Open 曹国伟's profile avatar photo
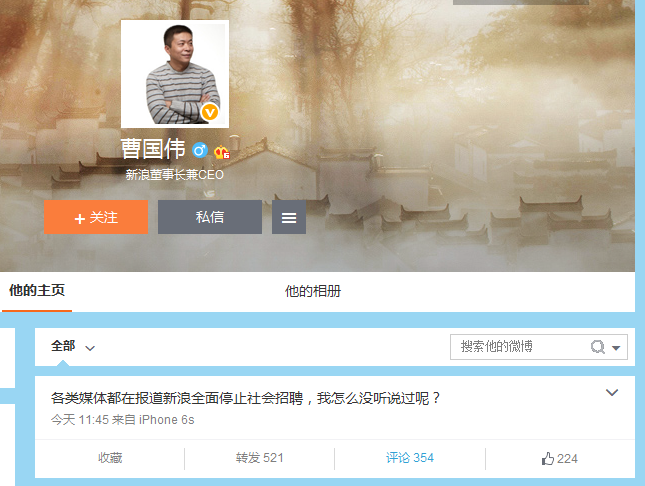This screenshot has width=645, height=486. pos(175,74)
